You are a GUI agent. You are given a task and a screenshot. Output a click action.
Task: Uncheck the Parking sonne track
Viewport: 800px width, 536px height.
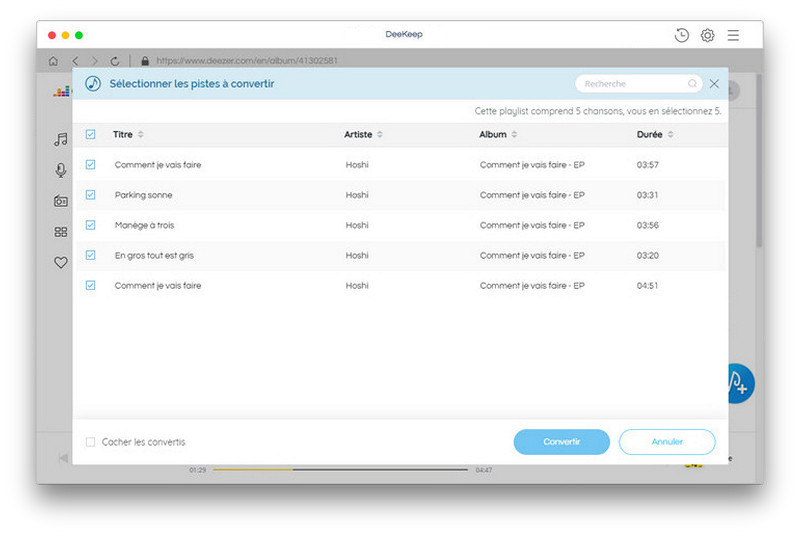tap(90, 194)
